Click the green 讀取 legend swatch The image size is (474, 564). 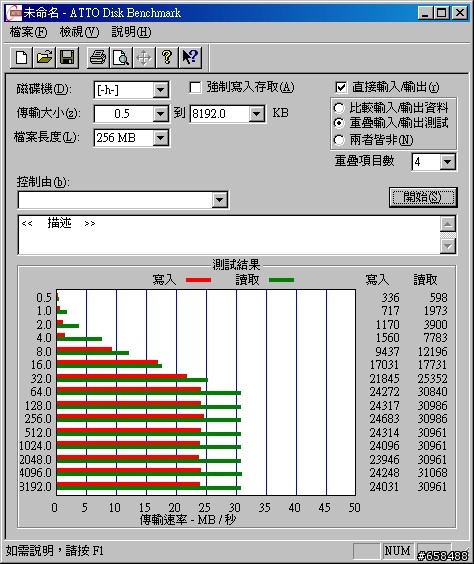click(282, 280)
